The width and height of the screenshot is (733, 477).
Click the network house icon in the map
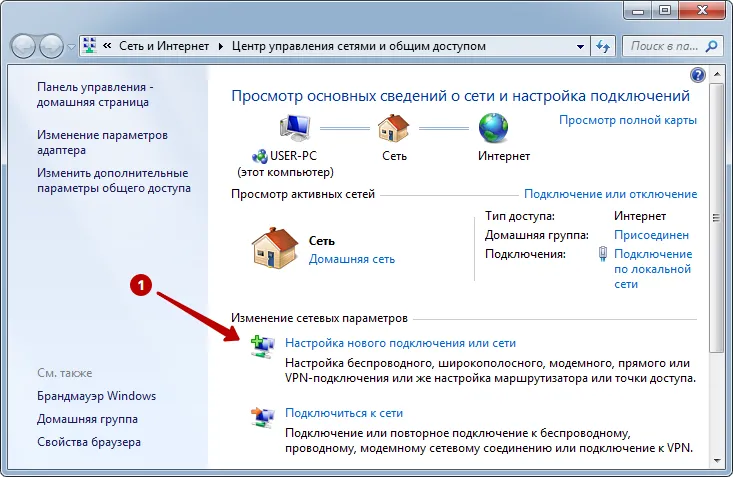393,128
